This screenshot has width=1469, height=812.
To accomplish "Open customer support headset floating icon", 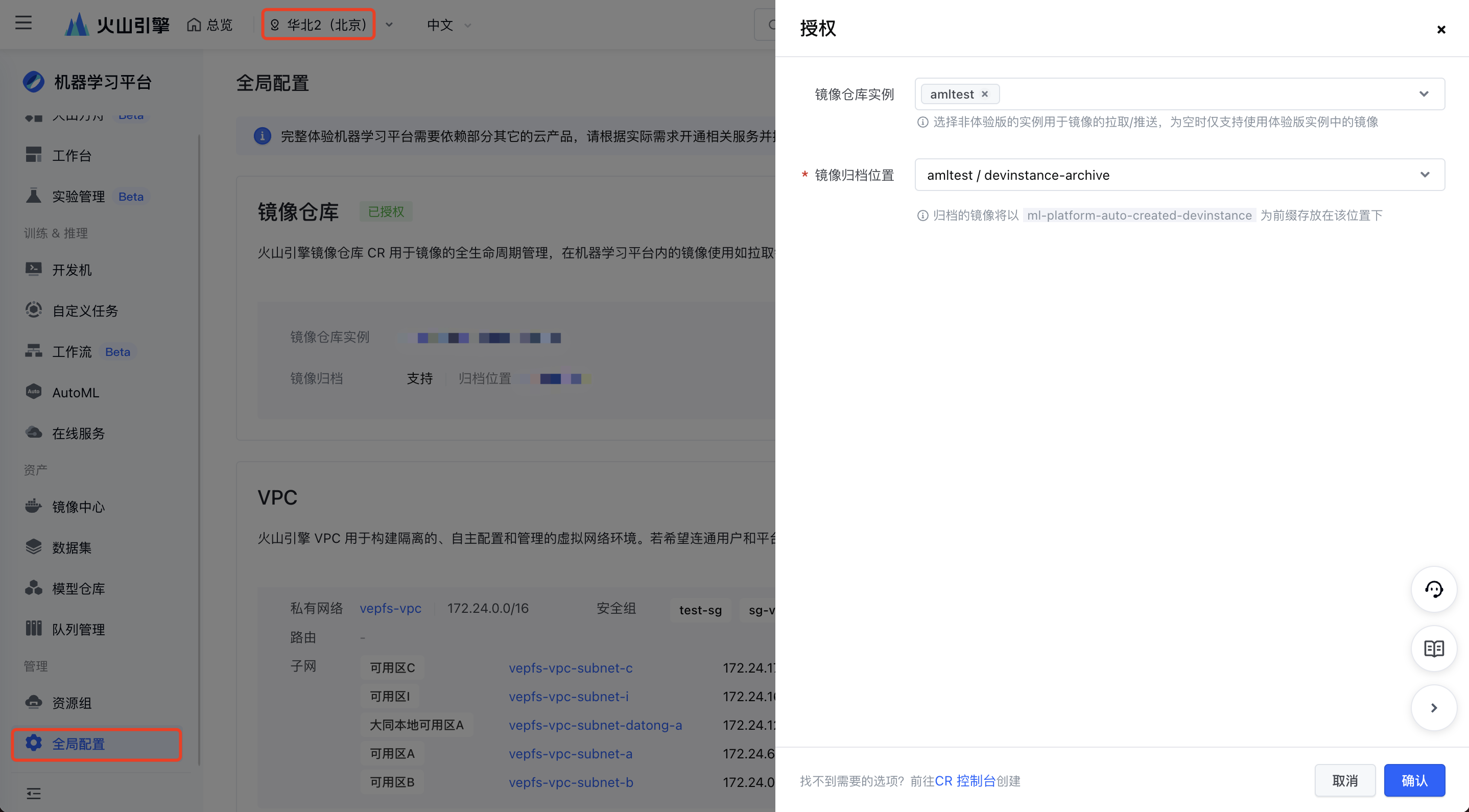I will [1434, 589].
